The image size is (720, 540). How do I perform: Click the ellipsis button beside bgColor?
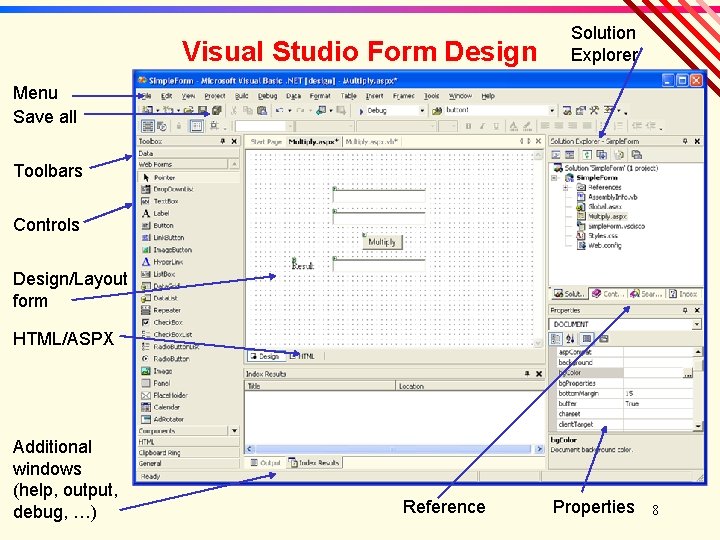[687, 373]
